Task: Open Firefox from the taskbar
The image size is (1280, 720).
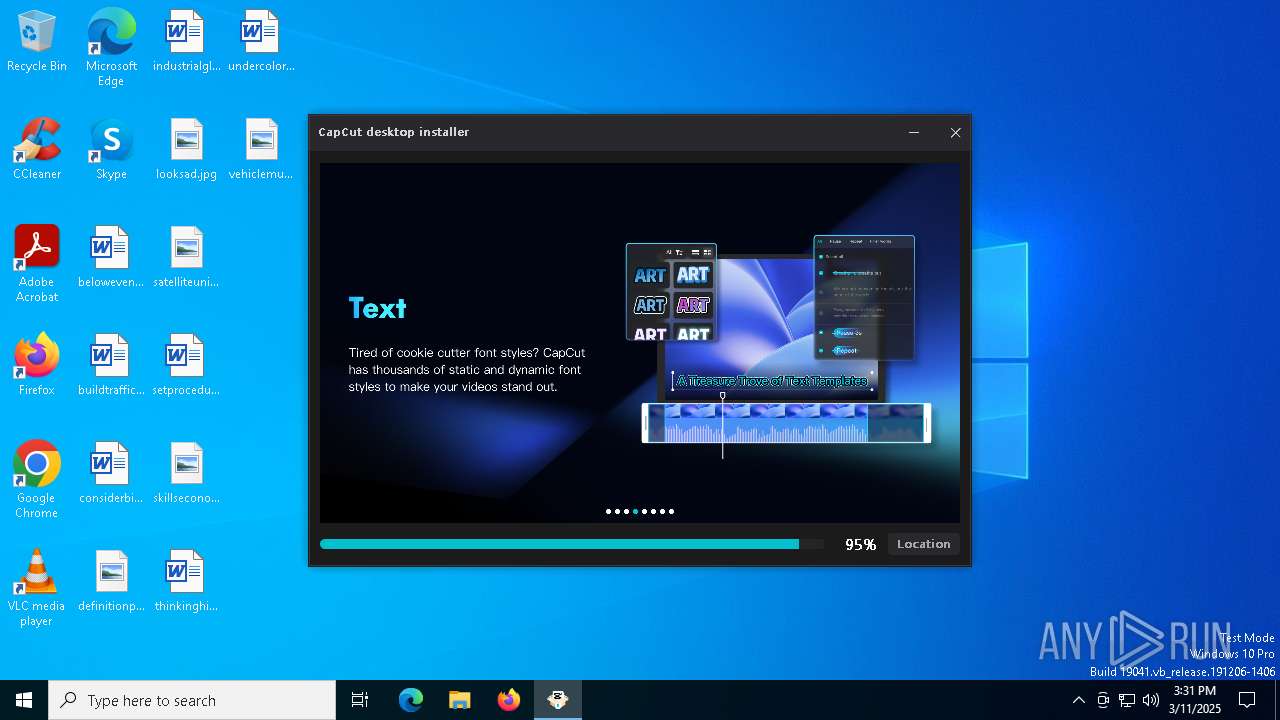Action: 509,700
